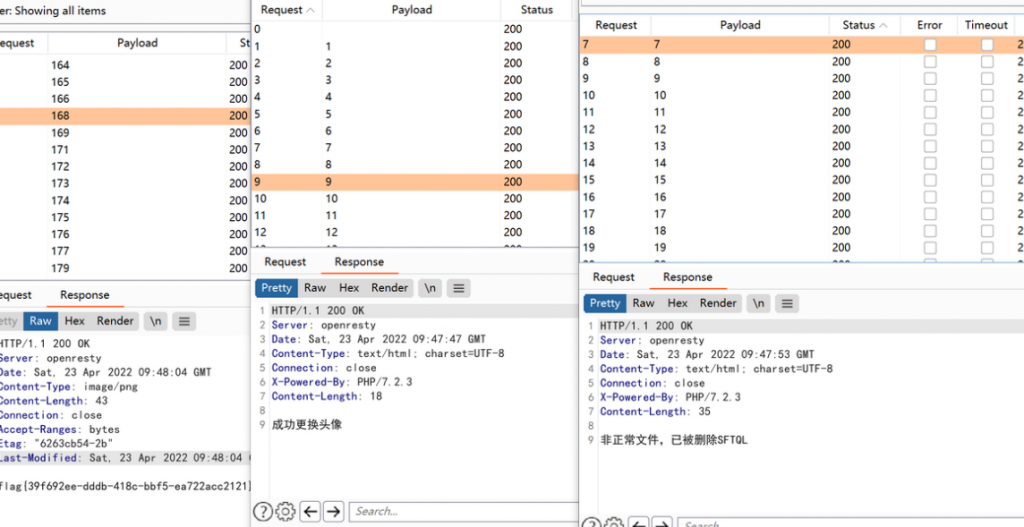Toggle Error checkbox for request 7
1024x527 pixels.
930,45
